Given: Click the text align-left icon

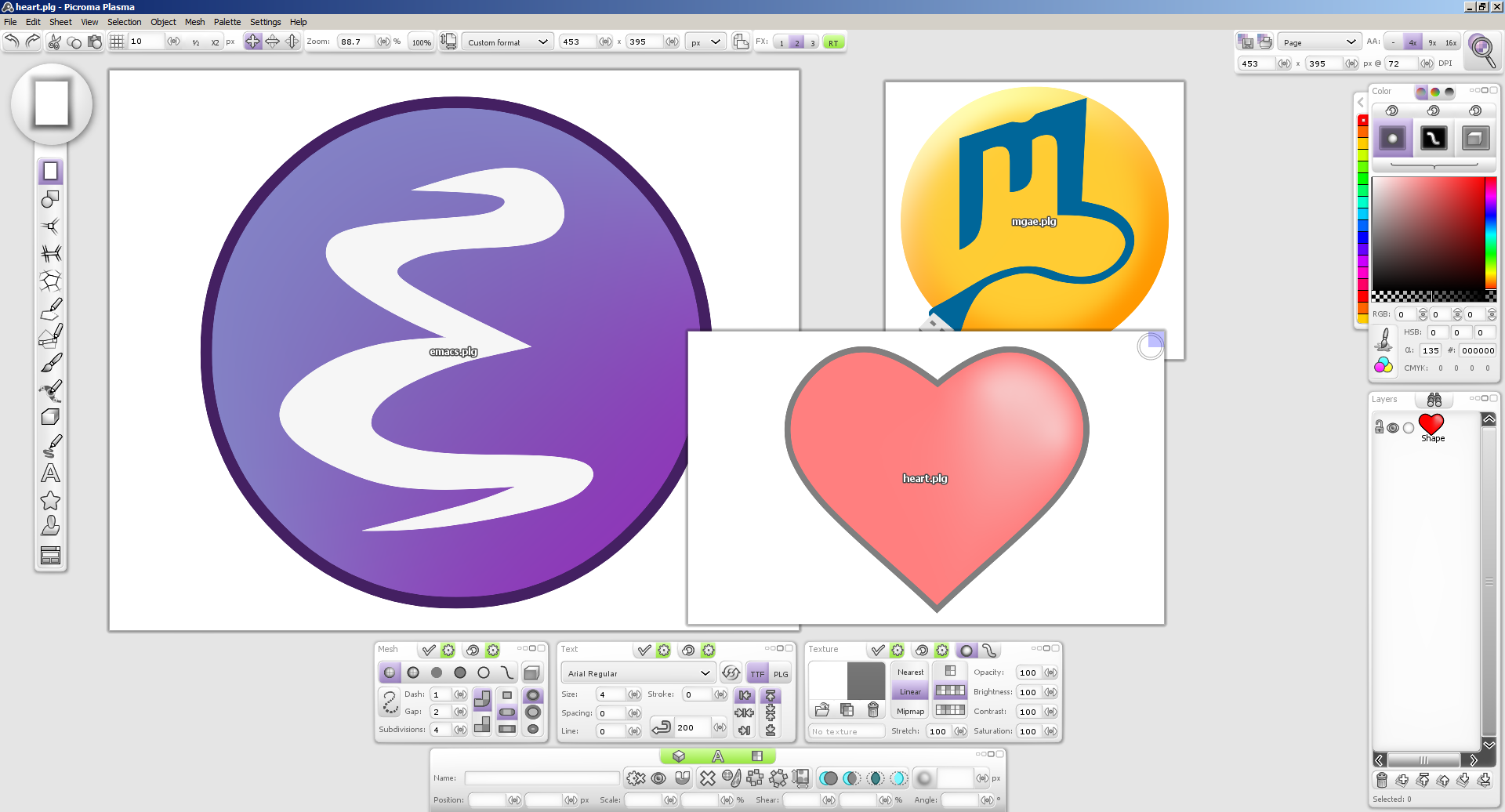Looking at the screenshot, I should point(744,695).
